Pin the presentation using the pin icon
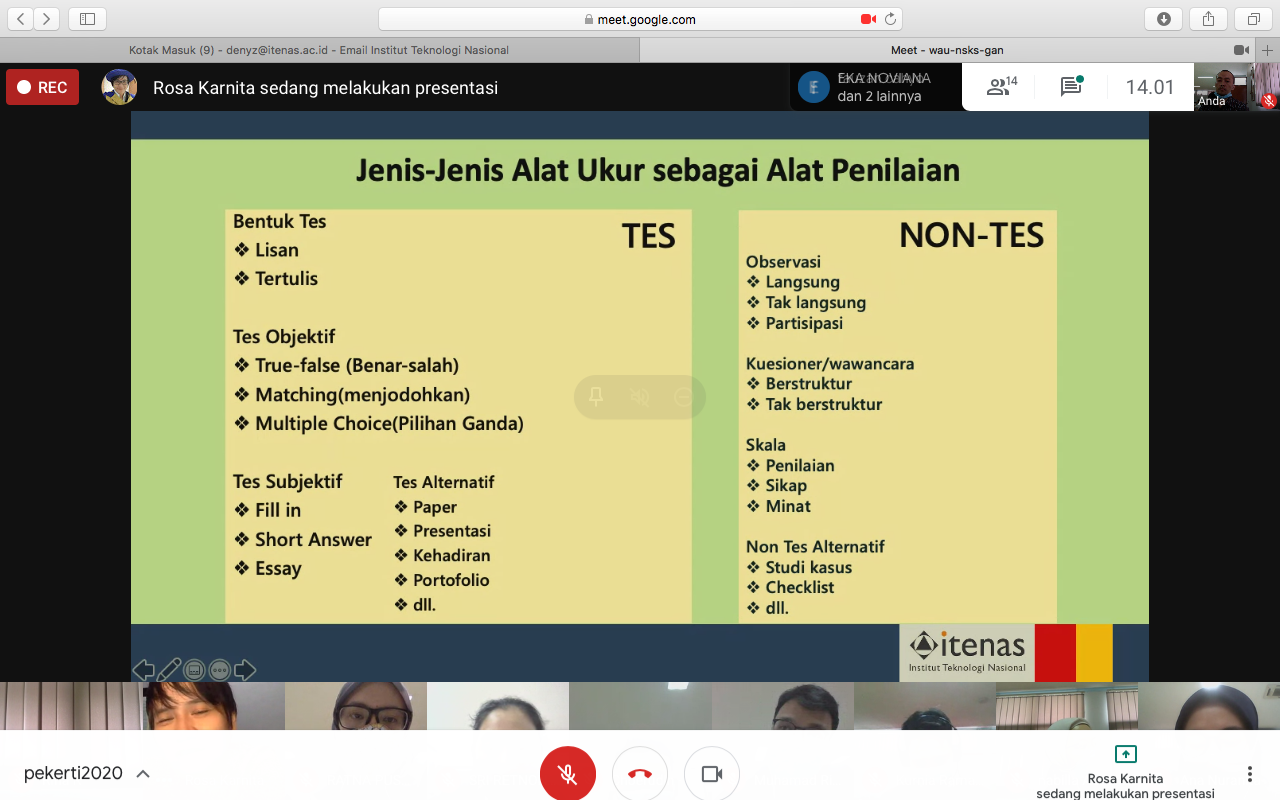1280x800 pixels. pyautogui.click(x=596, y=397)
